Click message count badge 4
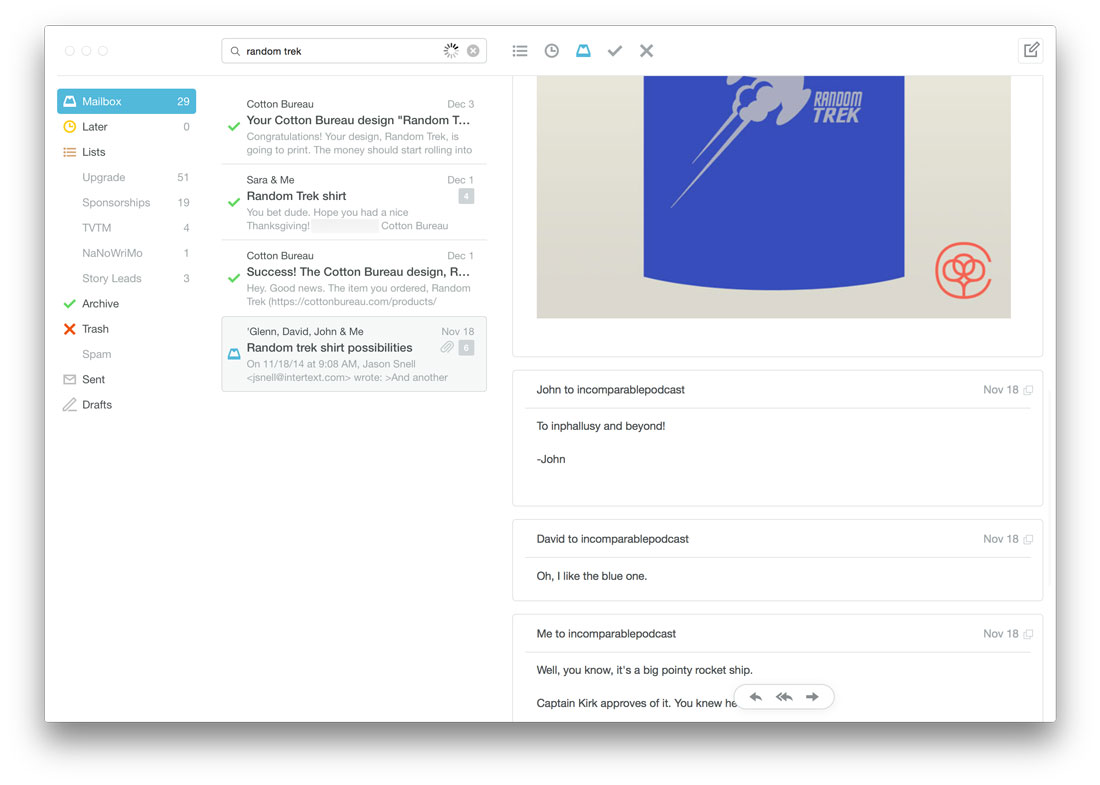Viewport: 1100px width, 785px height. coord(466,196)
